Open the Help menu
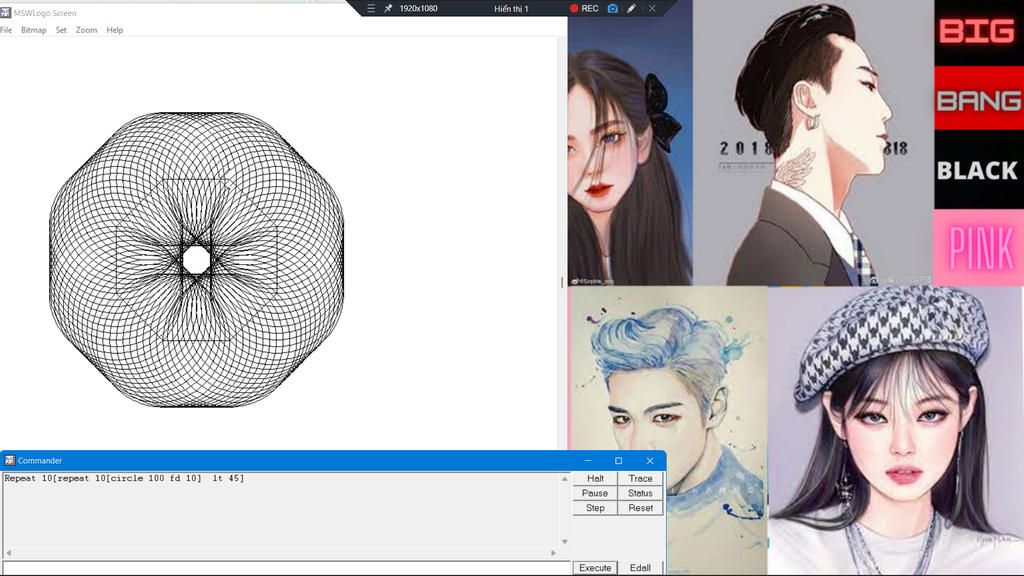 click(114, 30)
